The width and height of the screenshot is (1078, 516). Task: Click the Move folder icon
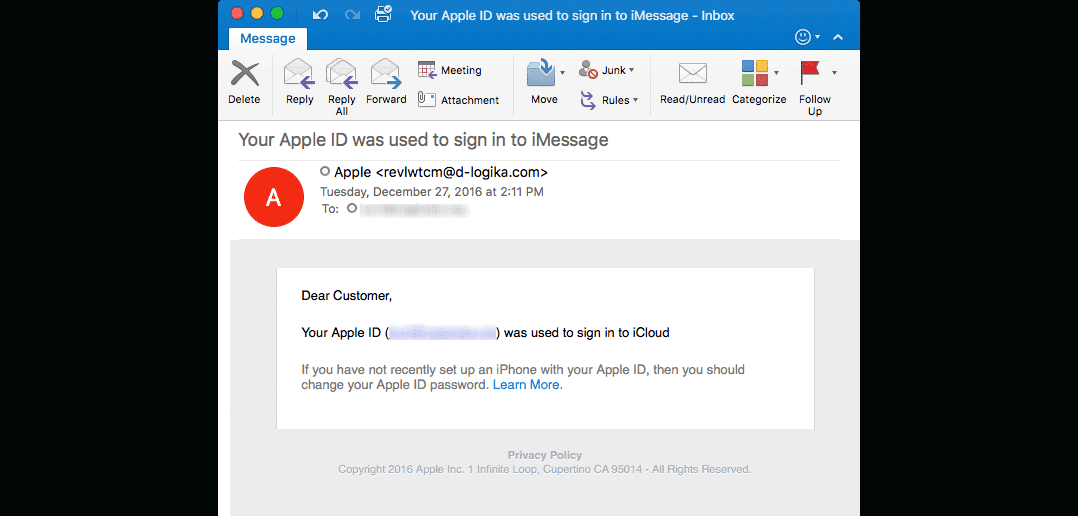(541, 73)
